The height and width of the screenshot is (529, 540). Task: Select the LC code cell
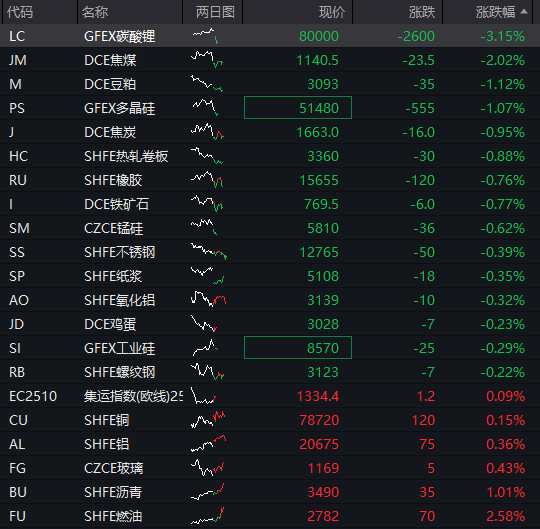(x=17, y=36)
